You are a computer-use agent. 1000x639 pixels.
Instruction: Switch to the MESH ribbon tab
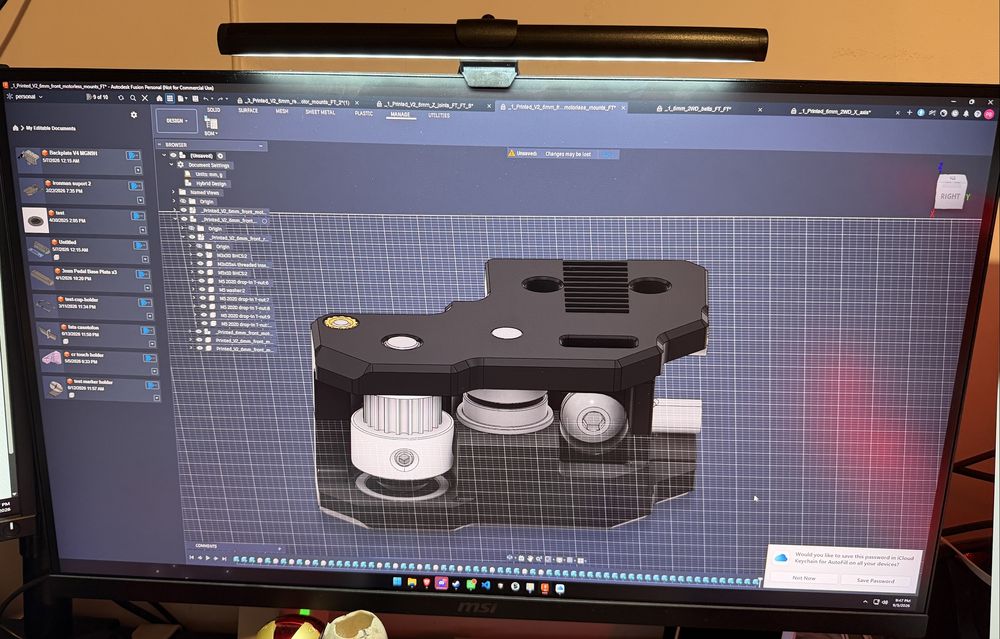[281, 111]
